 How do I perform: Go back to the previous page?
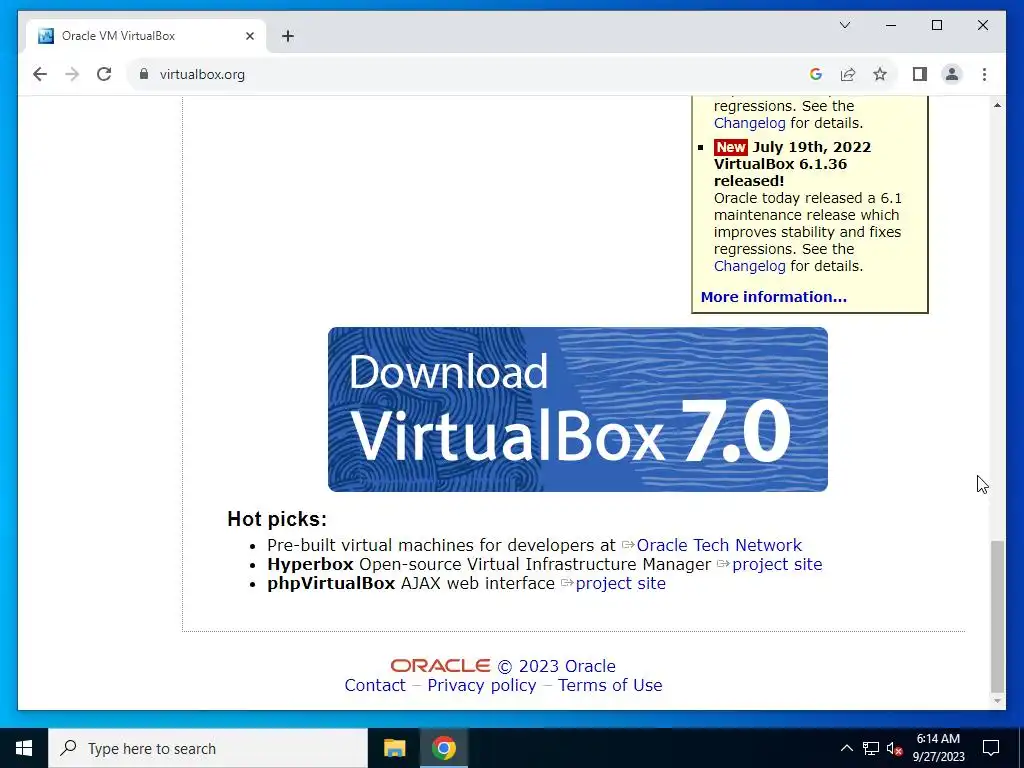click(40, 74)
